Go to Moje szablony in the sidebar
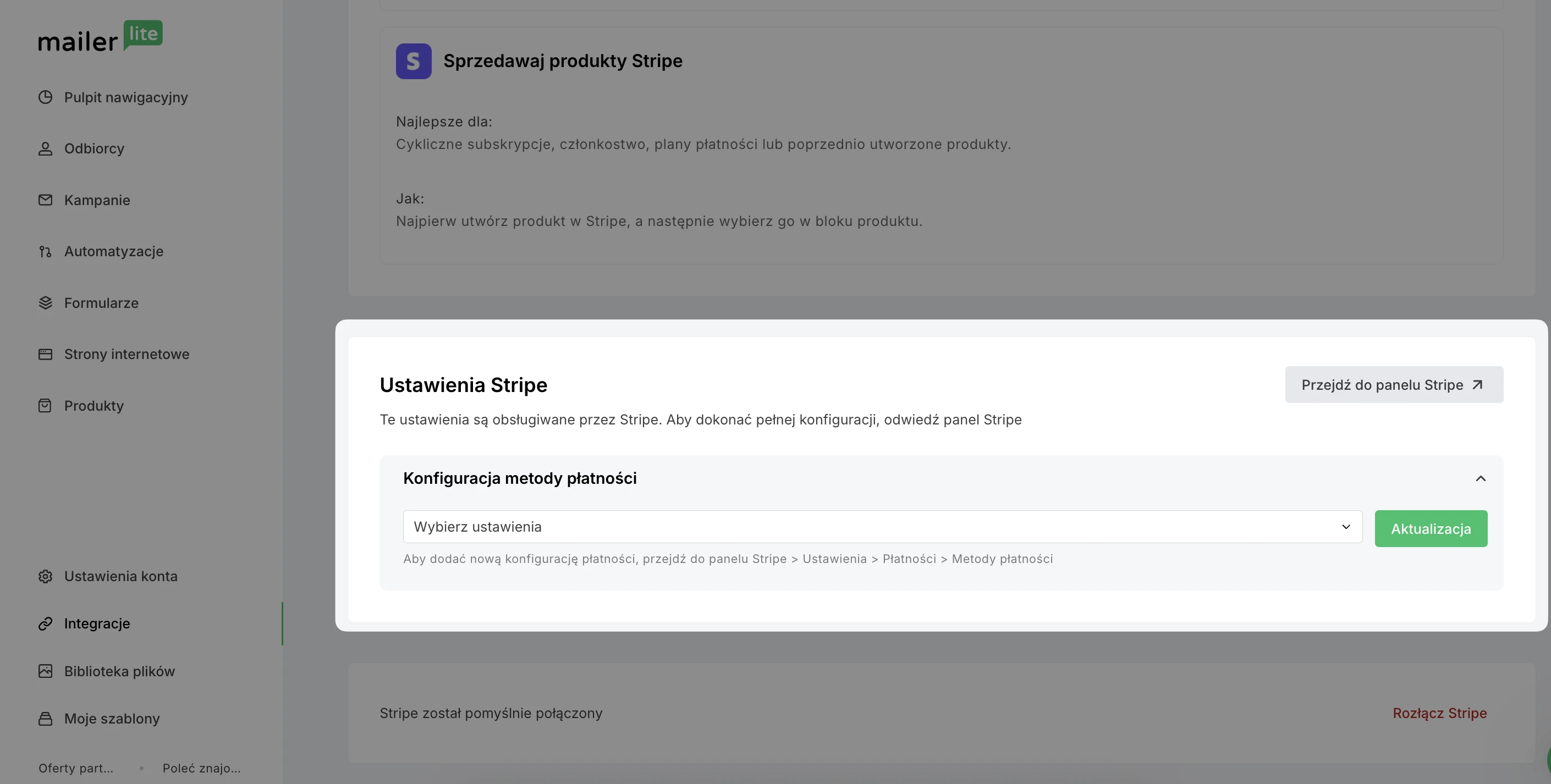1551x784 pixels. pyautogui.click(x=112, y=719)
